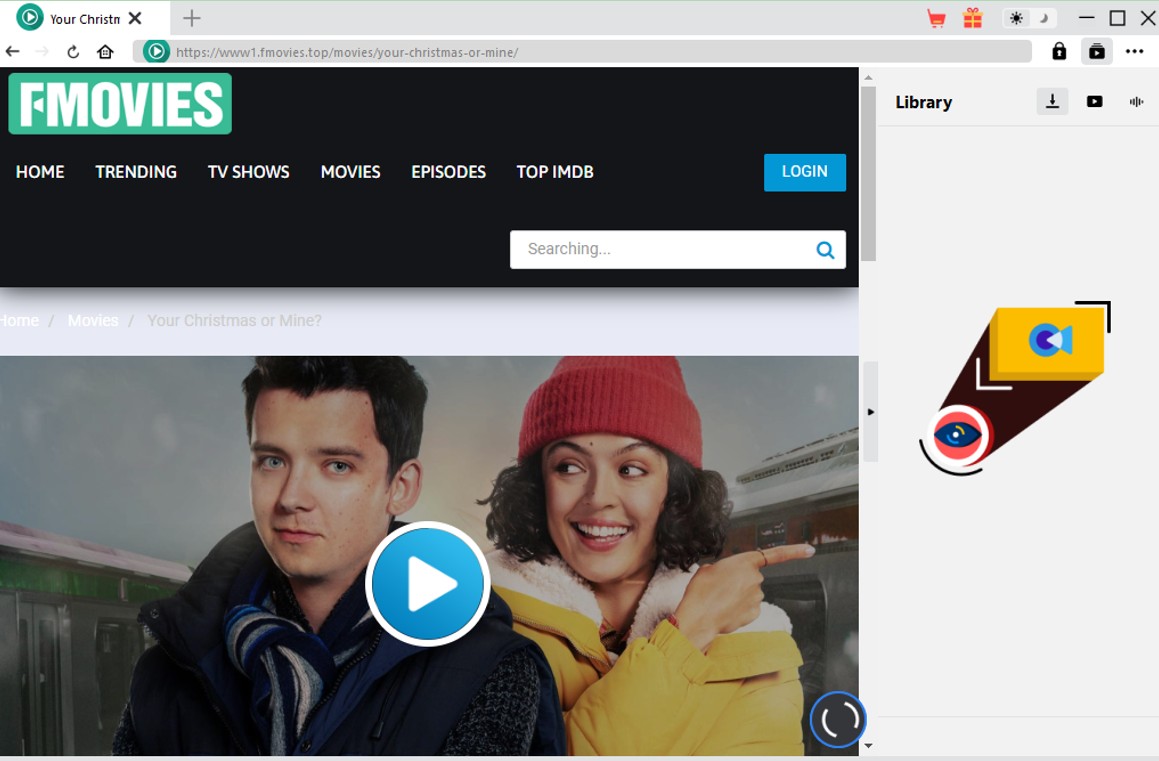Go to the browser home icon
This screenshot has width=1159, height=761.
105,52
